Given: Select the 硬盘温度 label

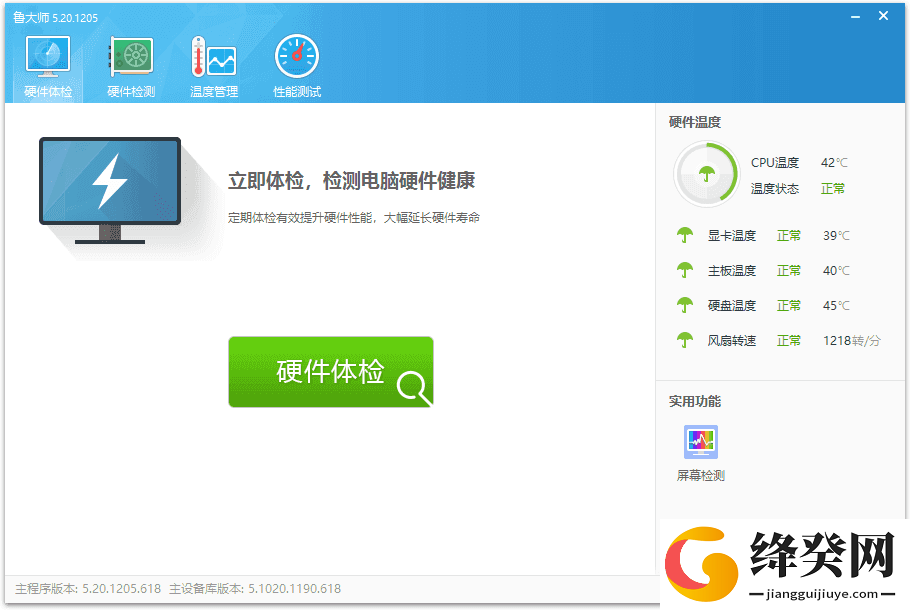Looking at the screenshot, I should 732,305.
